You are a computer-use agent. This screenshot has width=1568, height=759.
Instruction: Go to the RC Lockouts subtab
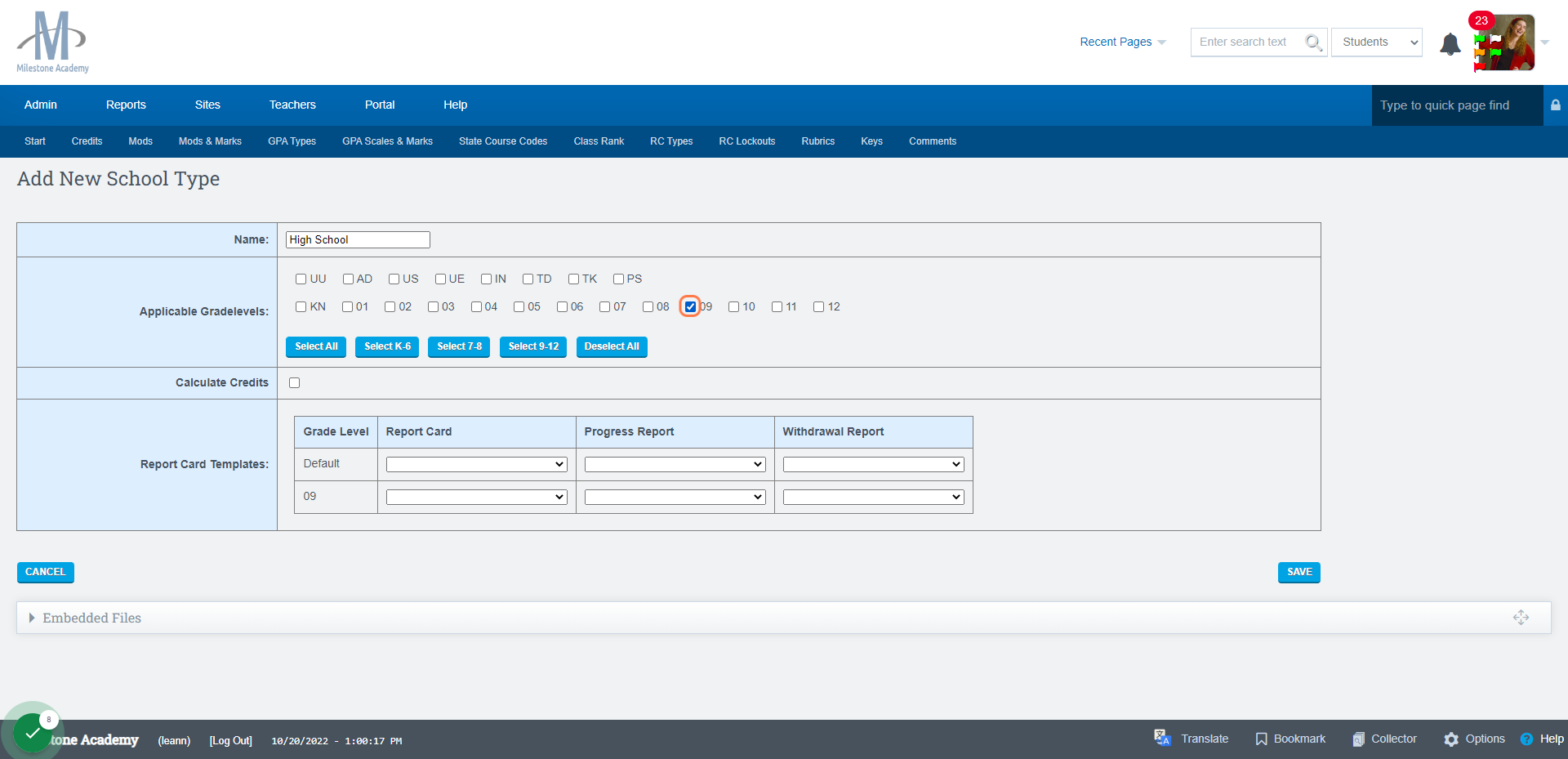click(747, 141)
